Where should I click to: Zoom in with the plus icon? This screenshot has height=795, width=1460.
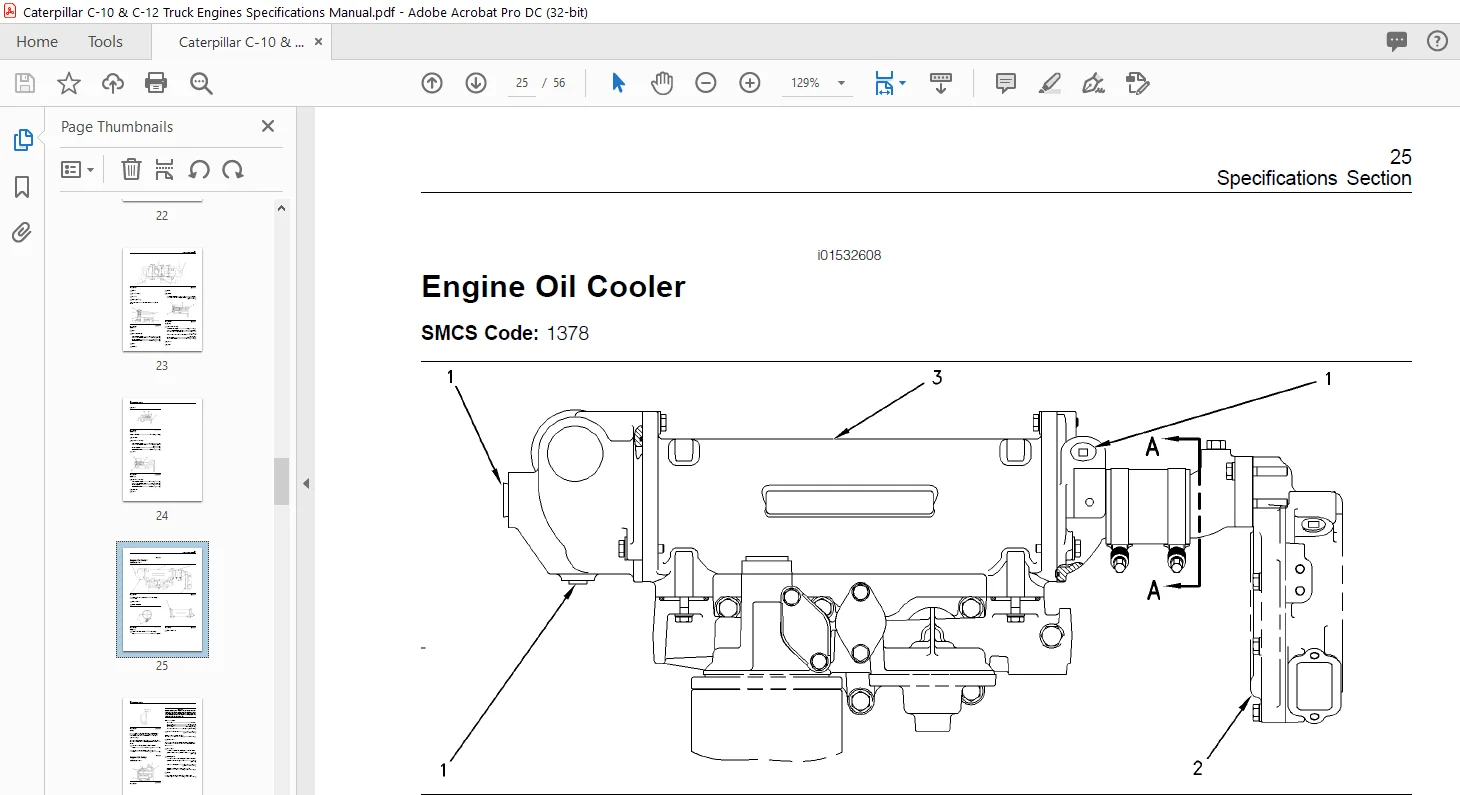[750, 83]
